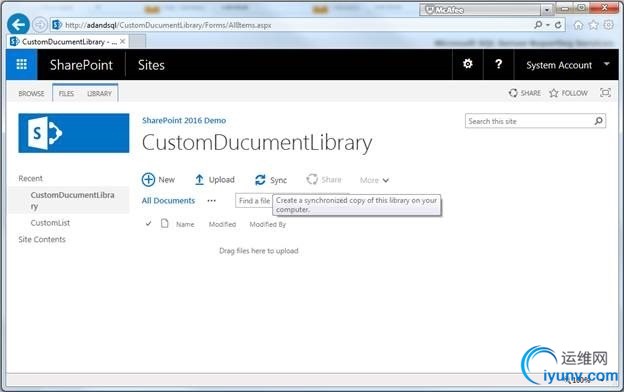Sync the library to your computer
624x392 pixels.
tap(271, 180)
